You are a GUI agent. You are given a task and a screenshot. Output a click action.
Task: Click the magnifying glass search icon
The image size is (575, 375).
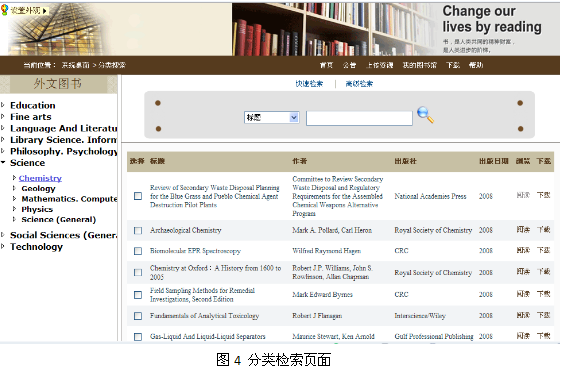(x=425, y=115)
